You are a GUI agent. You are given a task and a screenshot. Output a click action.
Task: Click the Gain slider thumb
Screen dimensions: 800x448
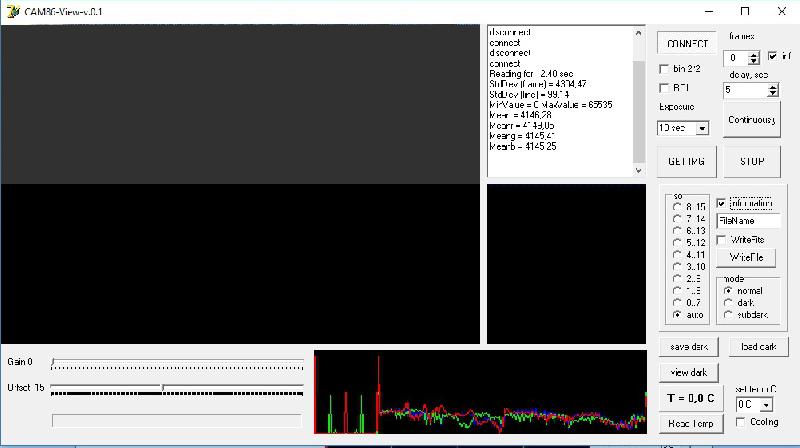[53, 362]
